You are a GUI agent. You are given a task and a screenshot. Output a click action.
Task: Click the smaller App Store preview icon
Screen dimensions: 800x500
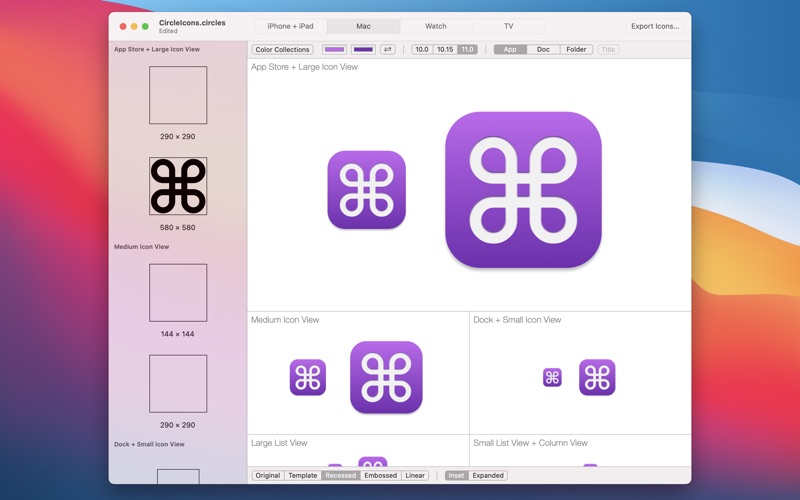tap(366, 190)
